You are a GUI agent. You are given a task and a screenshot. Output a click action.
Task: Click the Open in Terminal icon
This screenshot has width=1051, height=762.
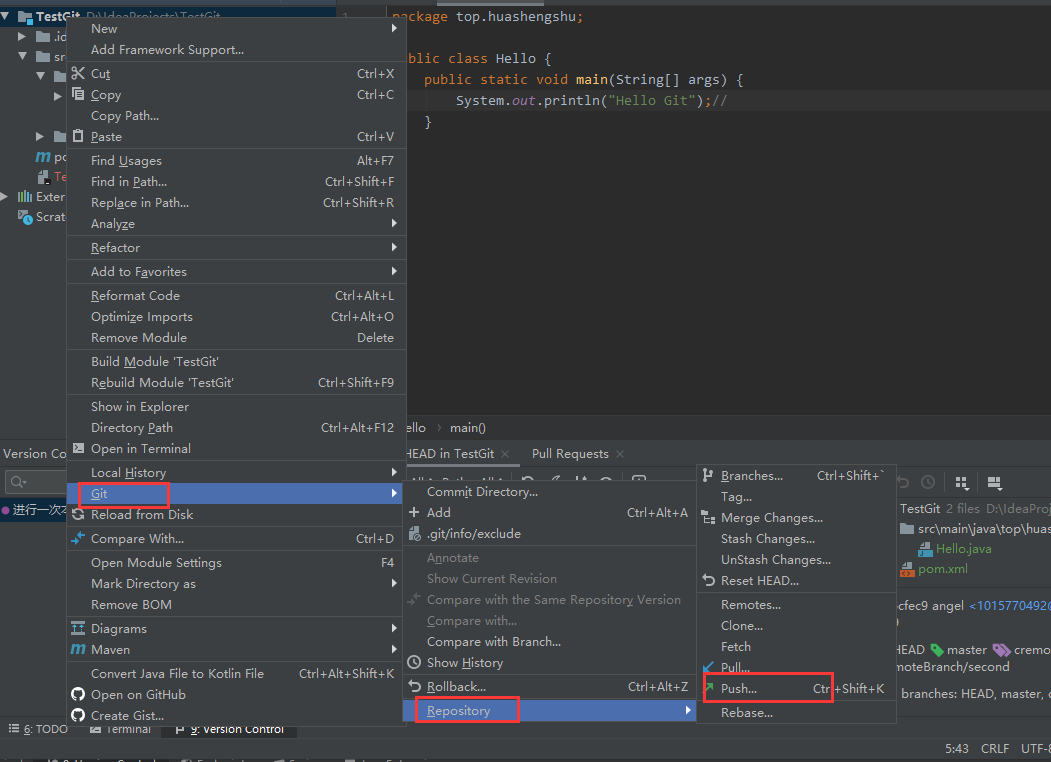tap(78, 448)
